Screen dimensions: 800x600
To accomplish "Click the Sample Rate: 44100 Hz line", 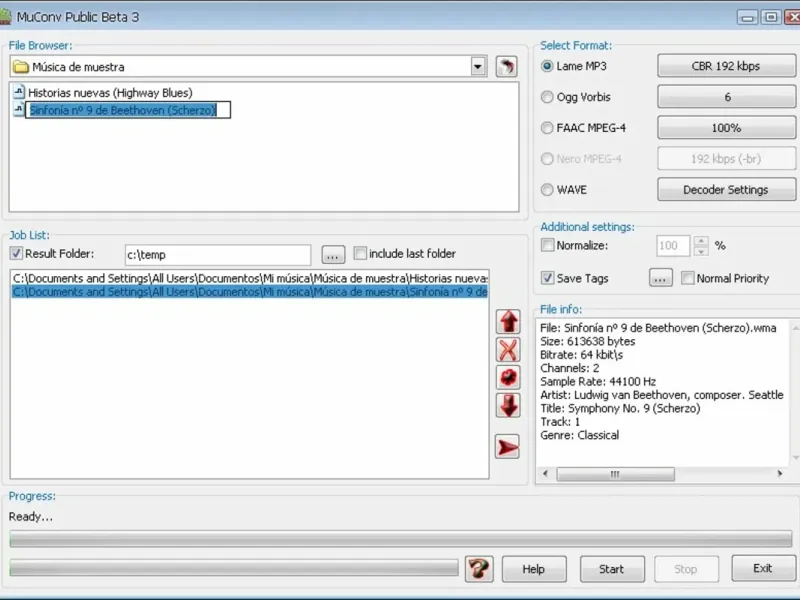I will (598, 382).
